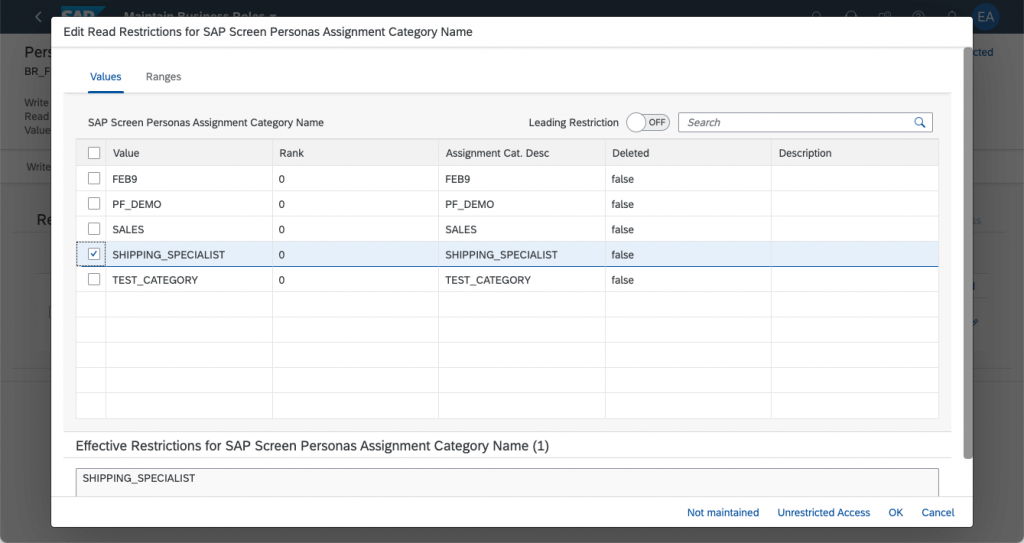1024x543 pixels.
Task: Toggle the select-all checkbox in the table header
Action: click(x=94, y=153)
